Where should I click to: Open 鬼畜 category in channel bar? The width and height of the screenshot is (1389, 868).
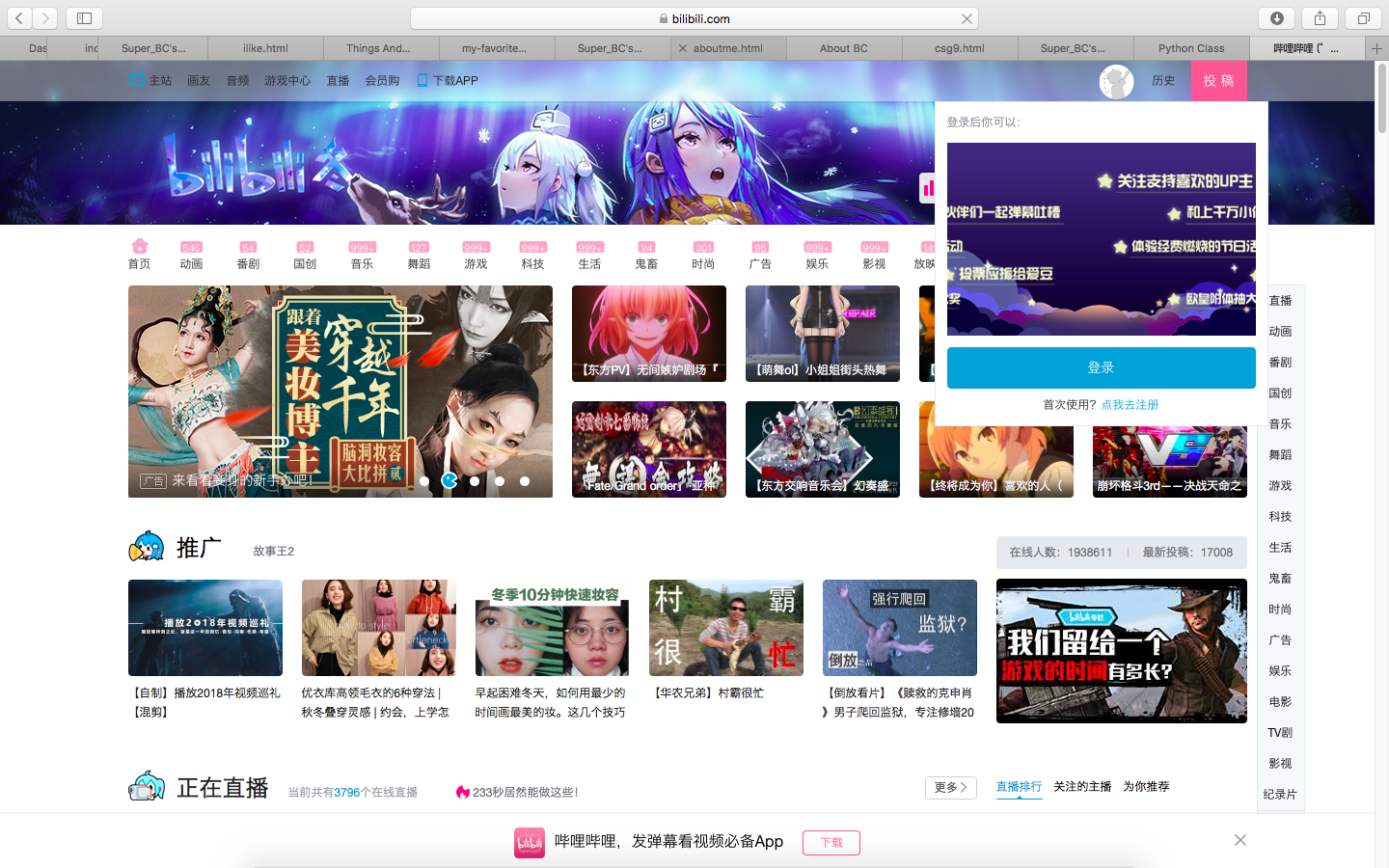click(x=646, y=256)
